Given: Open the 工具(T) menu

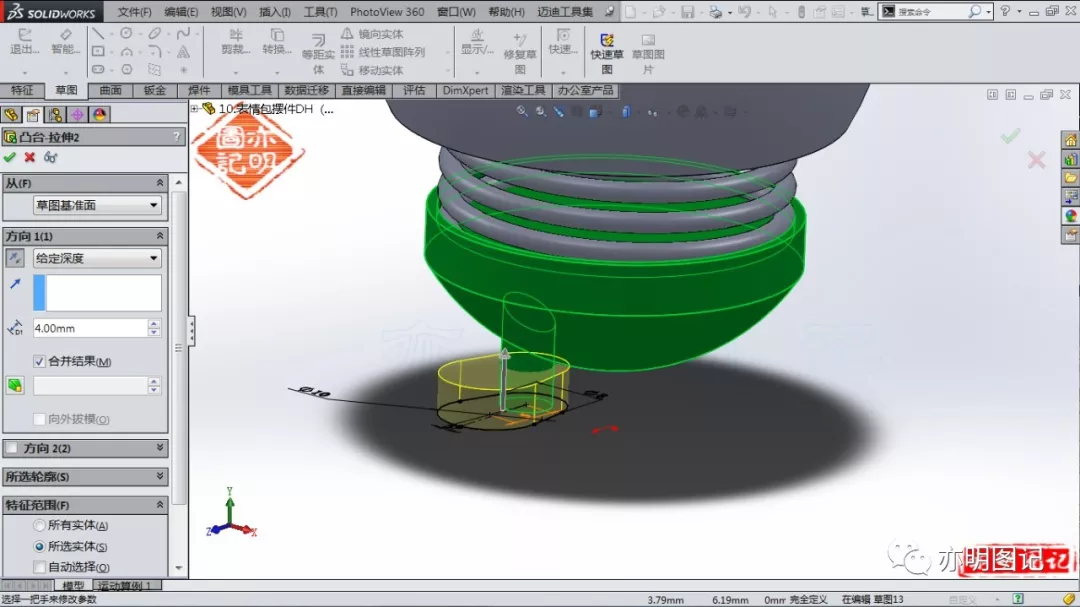Looking at the screenshot, I should (x=320, y=12).
